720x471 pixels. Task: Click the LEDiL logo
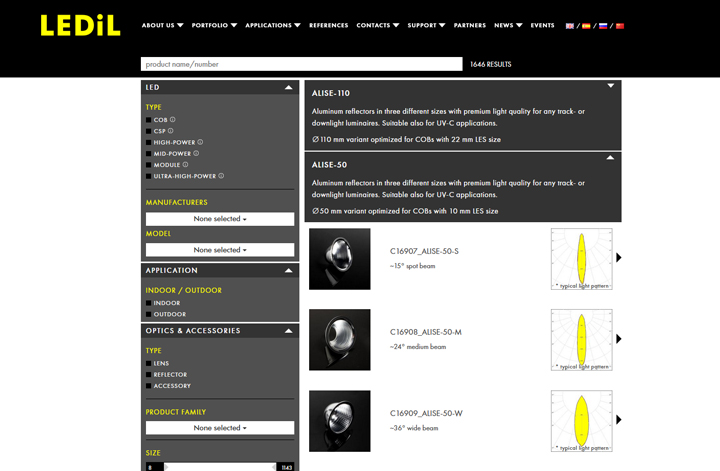[x=80, y=25]
